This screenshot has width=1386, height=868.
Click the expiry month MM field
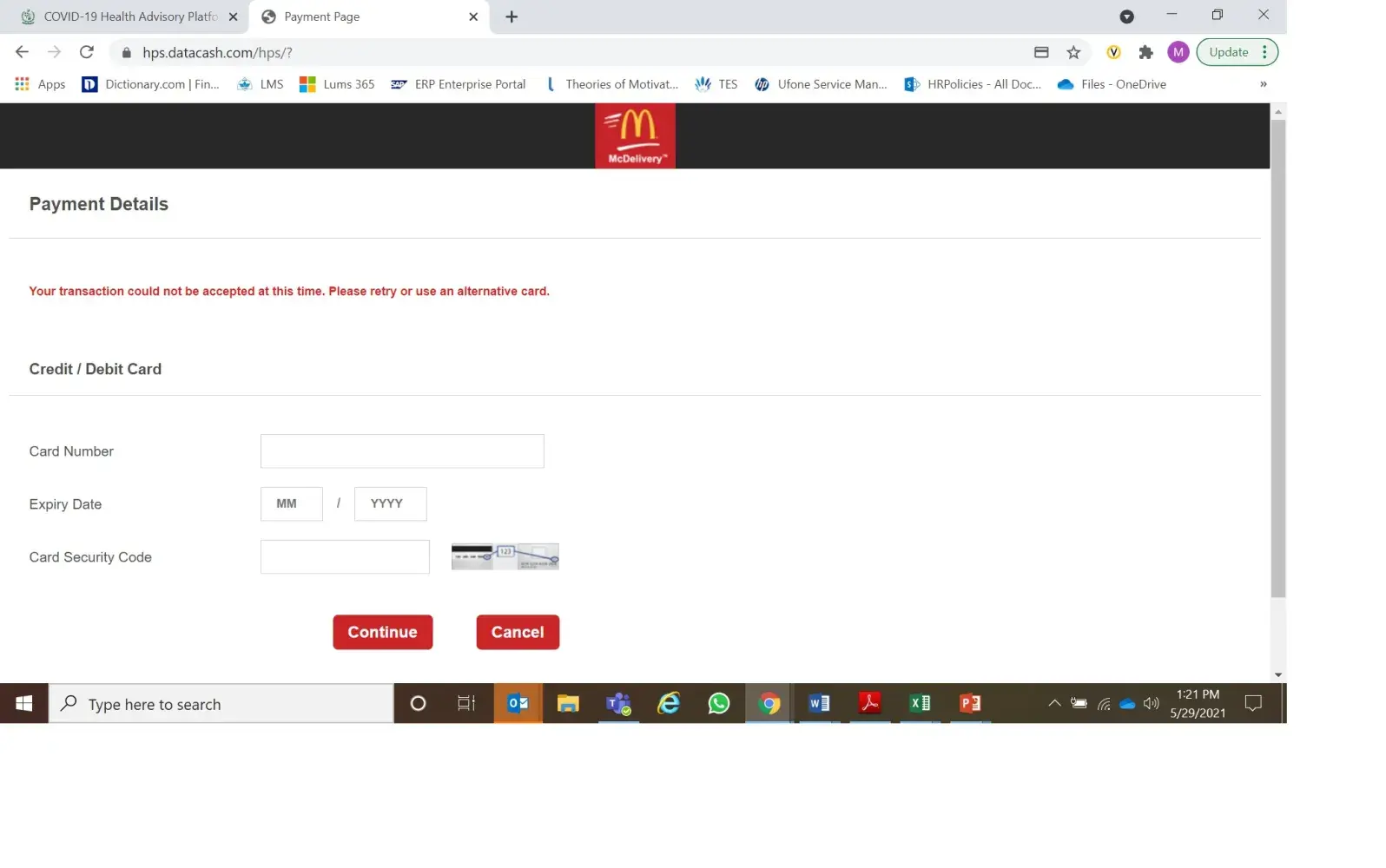tap(291, 504)
